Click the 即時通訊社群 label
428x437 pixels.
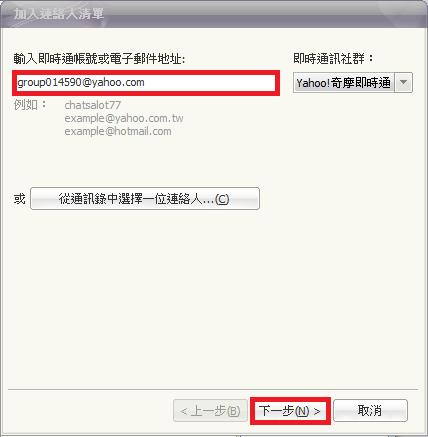pos(333,59)
